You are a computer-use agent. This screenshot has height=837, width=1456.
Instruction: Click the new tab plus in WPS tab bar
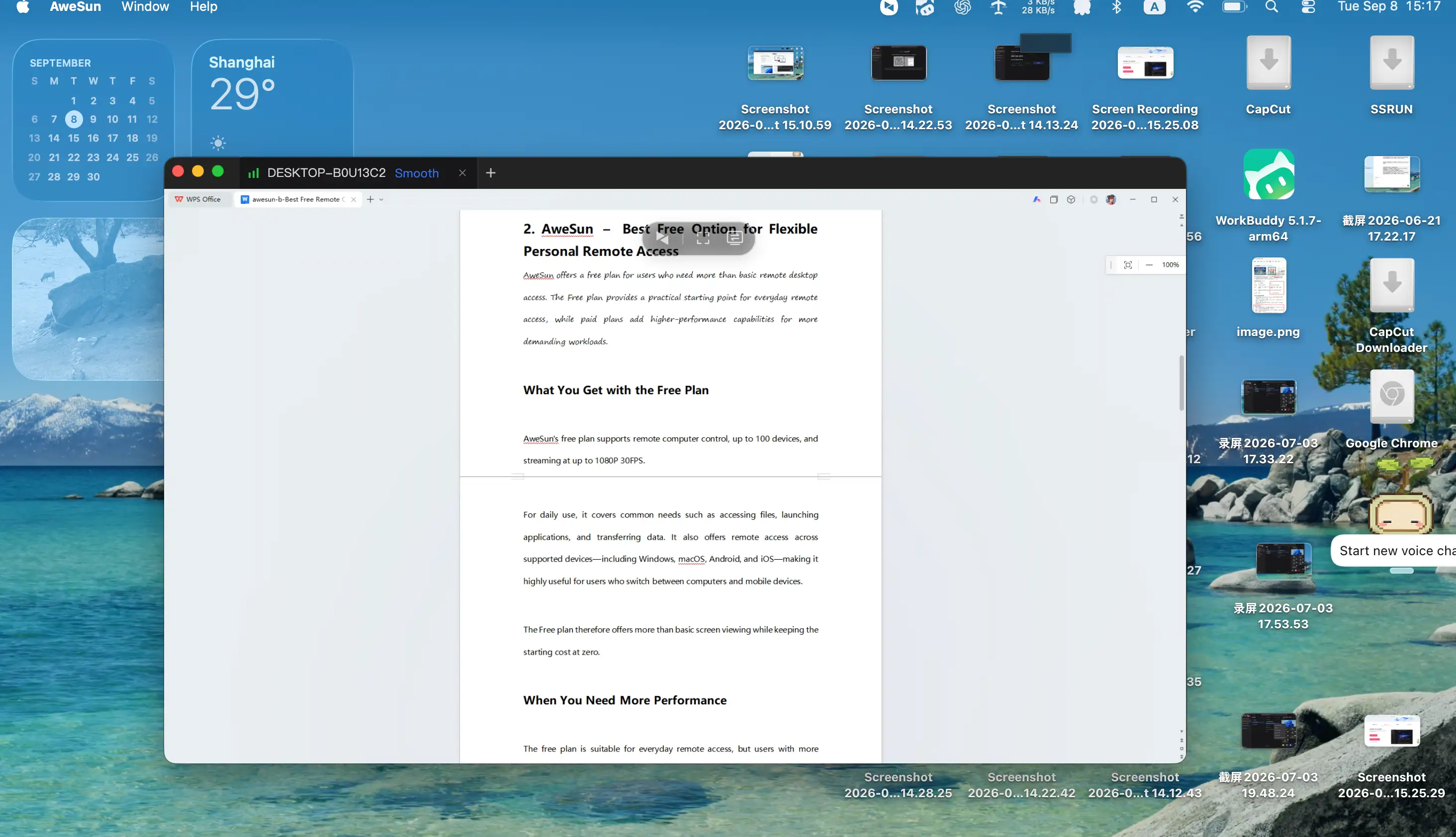tap(370, 199)
